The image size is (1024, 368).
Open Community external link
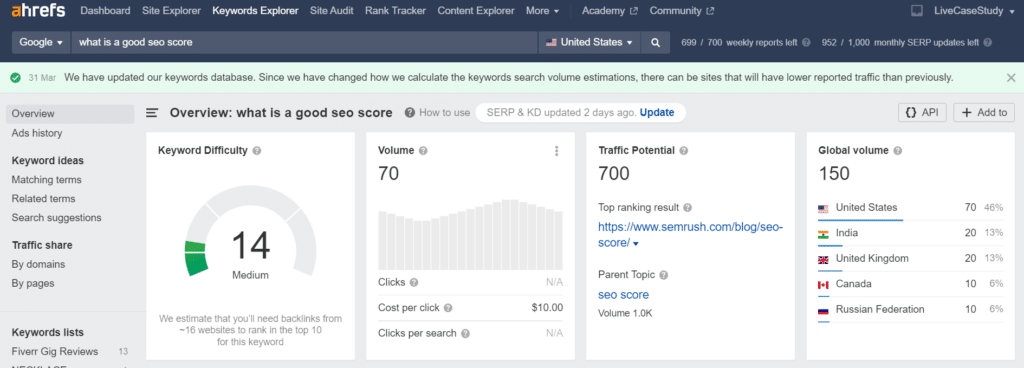coord(681,10)
